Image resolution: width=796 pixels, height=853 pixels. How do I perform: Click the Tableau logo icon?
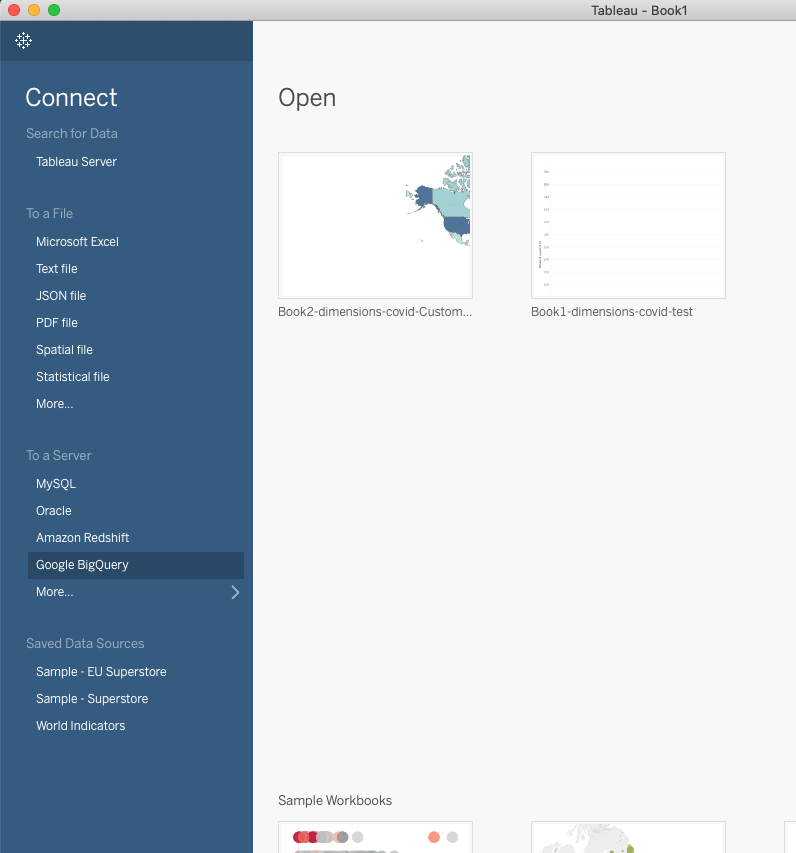(x=23, y=40)
